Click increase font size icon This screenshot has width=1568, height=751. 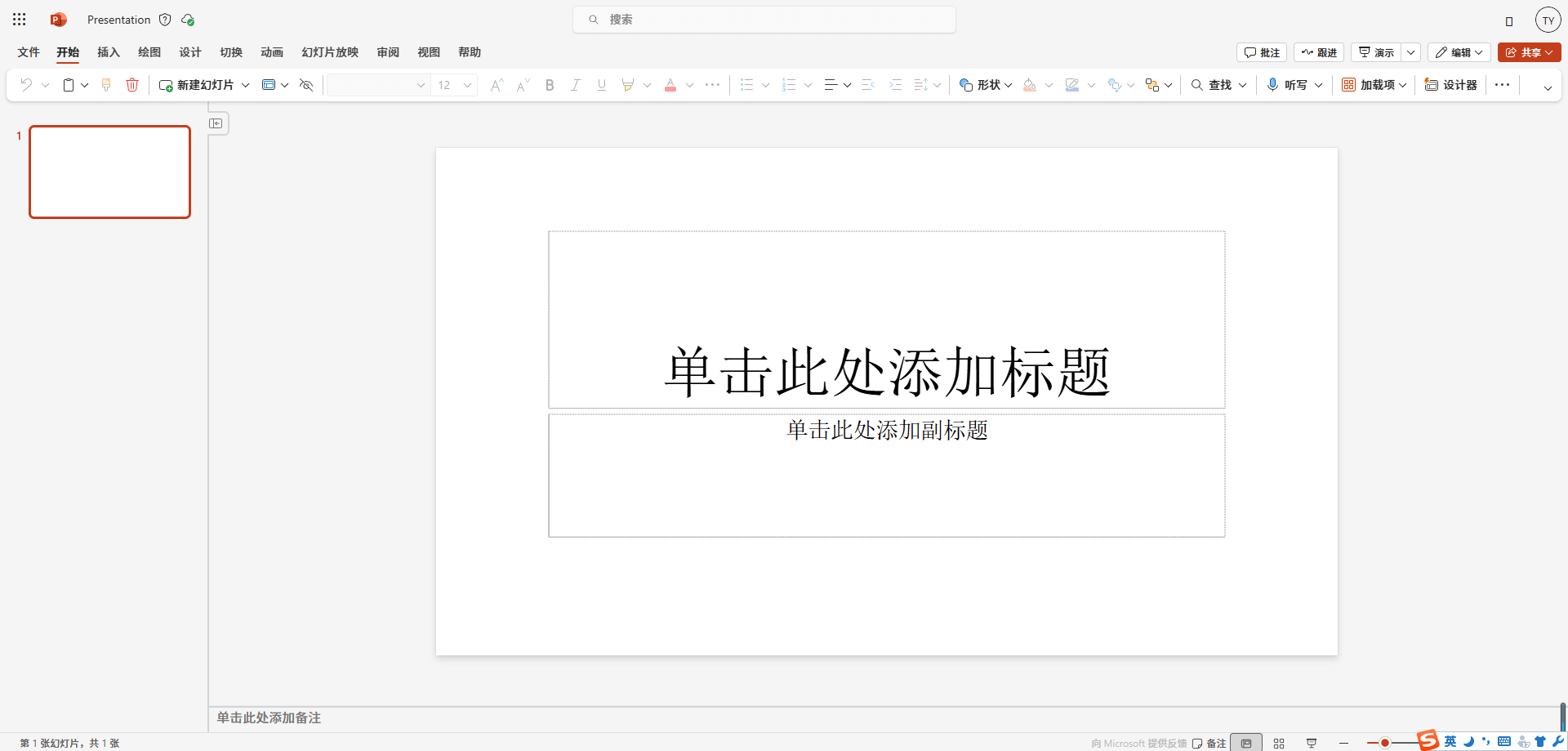[x=497, y=85]
